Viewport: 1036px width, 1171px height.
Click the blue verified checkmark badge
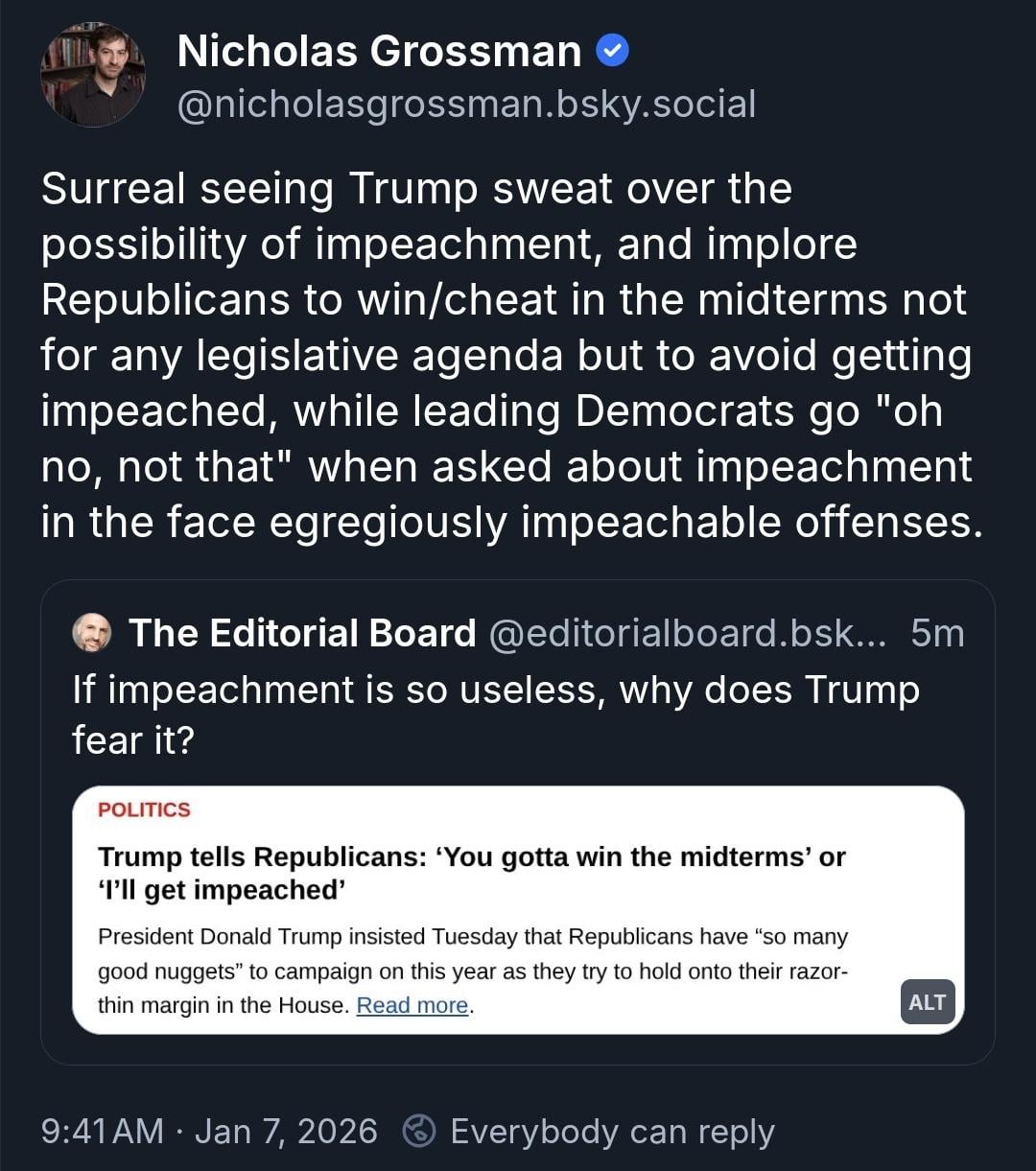coord(613,51)
